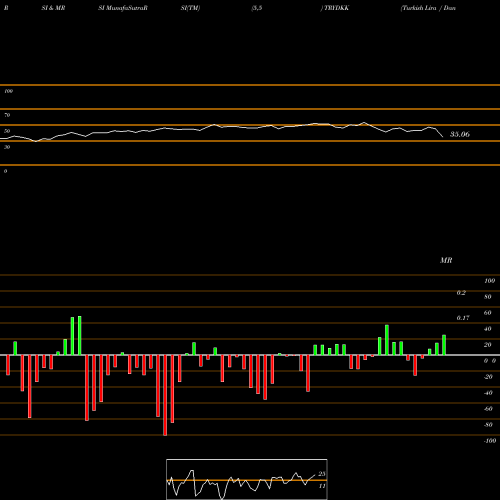Click the 80 label on MR right axis

[488, 297]
